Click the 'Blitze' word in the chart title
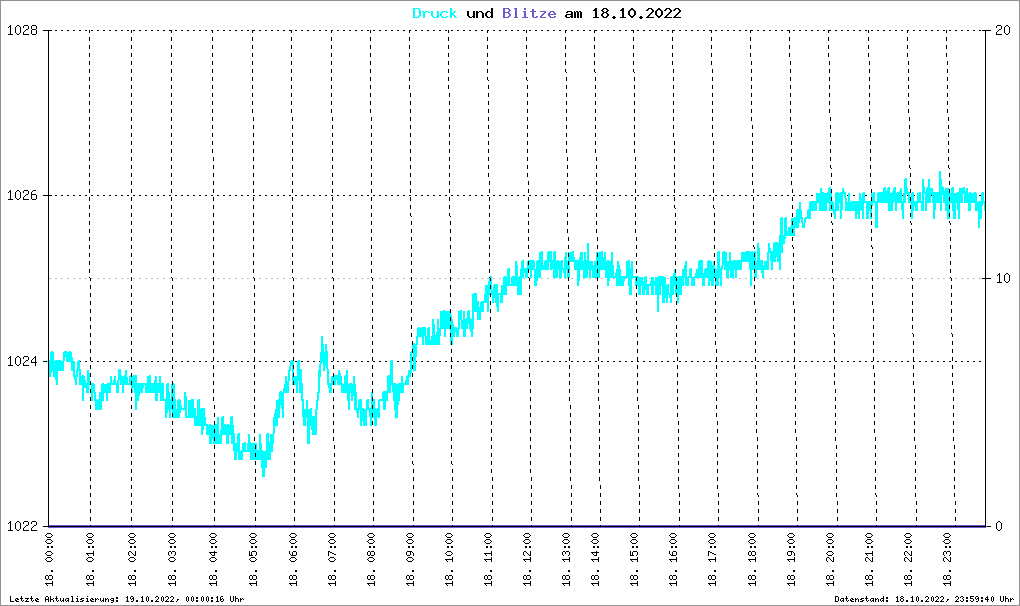This screenshot has width=1020, height=606. coord(529,14)
